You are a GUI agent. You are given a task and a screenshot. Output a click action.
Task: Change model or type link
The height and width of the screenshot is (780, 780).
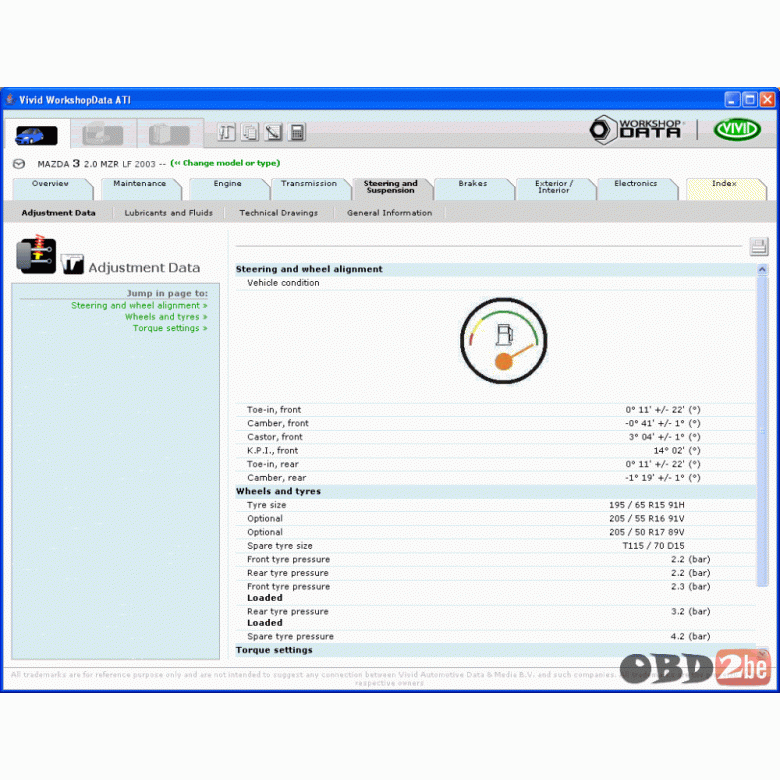[225, 163]
